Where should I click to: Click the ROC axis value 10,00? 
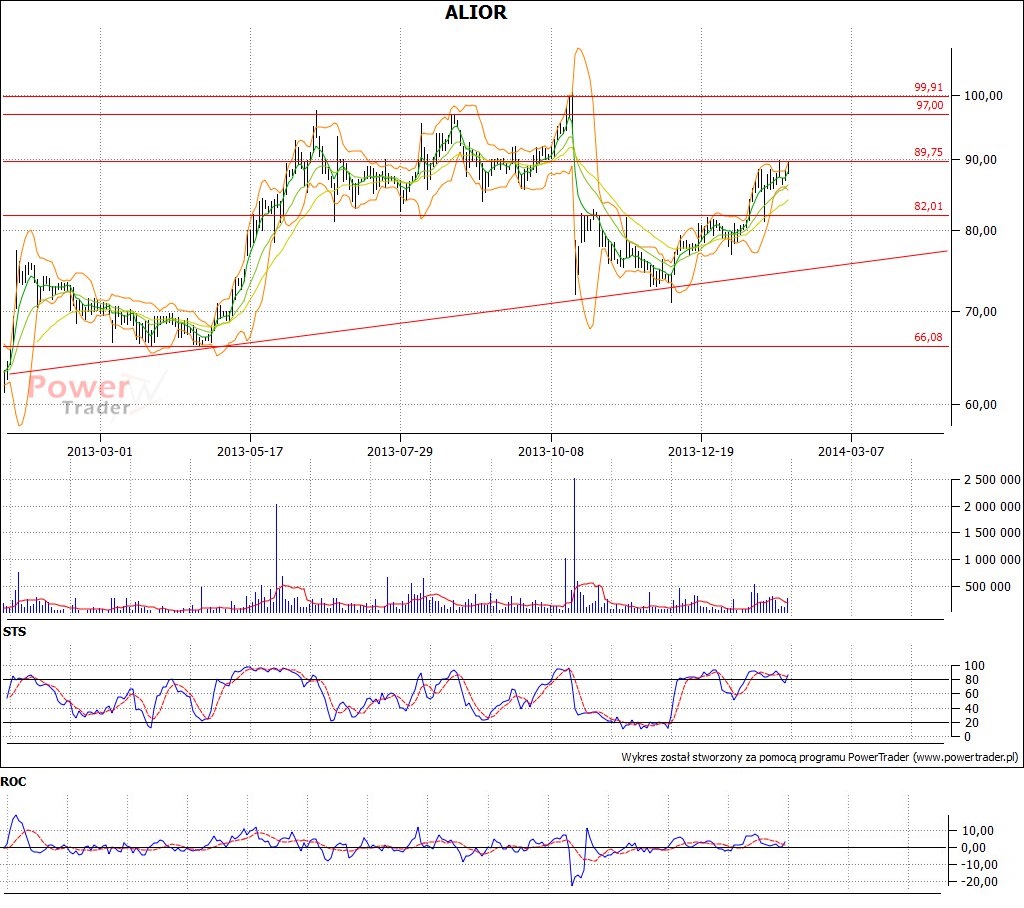[978, 830]
